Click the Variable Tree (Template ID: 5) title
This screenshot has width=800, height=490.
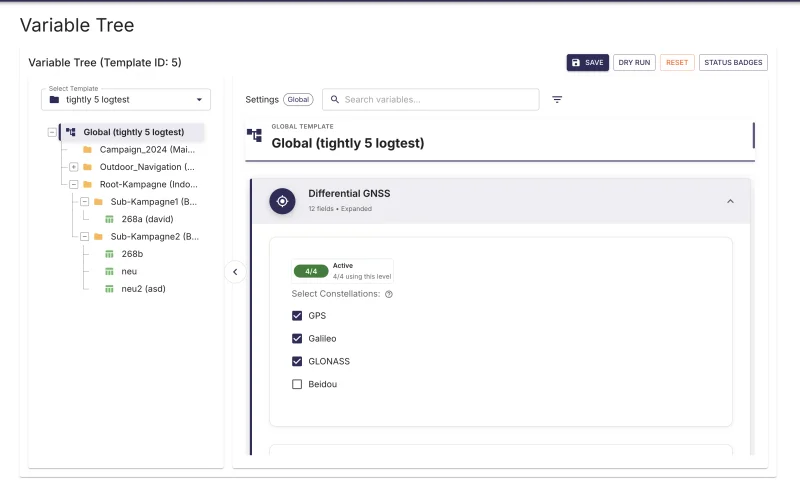[105, 62]
